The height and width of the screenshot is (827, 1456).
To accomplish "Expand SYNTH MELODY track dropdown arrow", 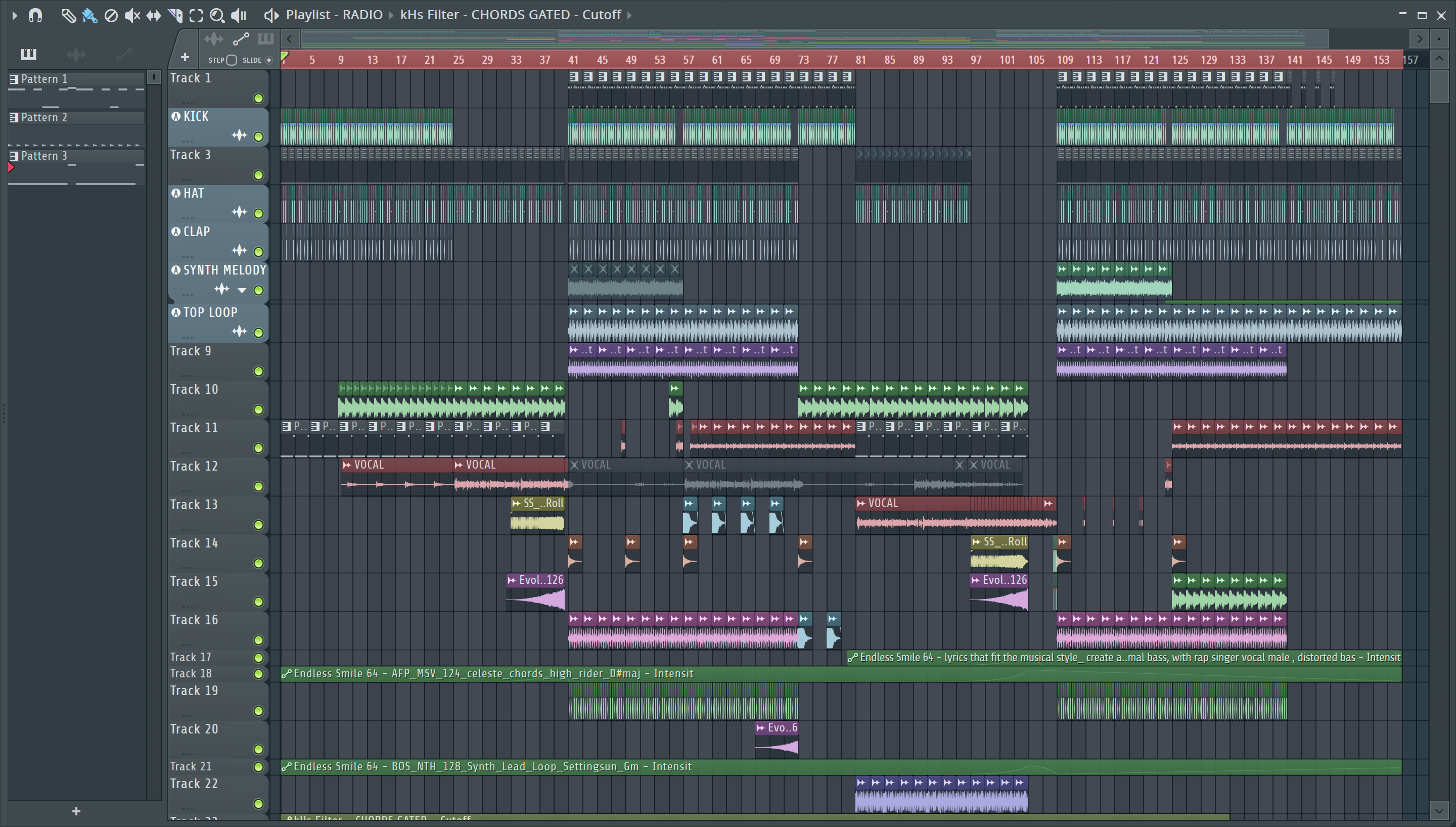I will 242,290.
